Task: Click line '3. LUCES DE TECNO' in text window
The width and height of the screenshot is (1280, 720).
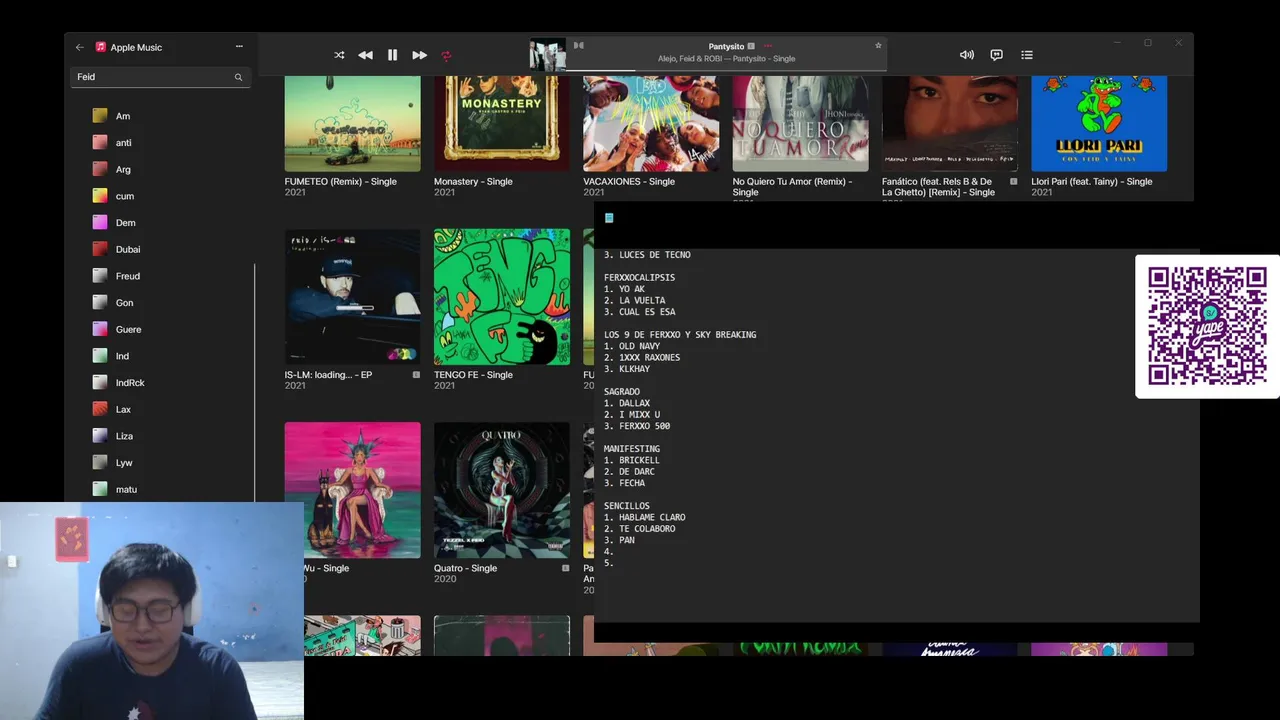Action: (647, 255)
